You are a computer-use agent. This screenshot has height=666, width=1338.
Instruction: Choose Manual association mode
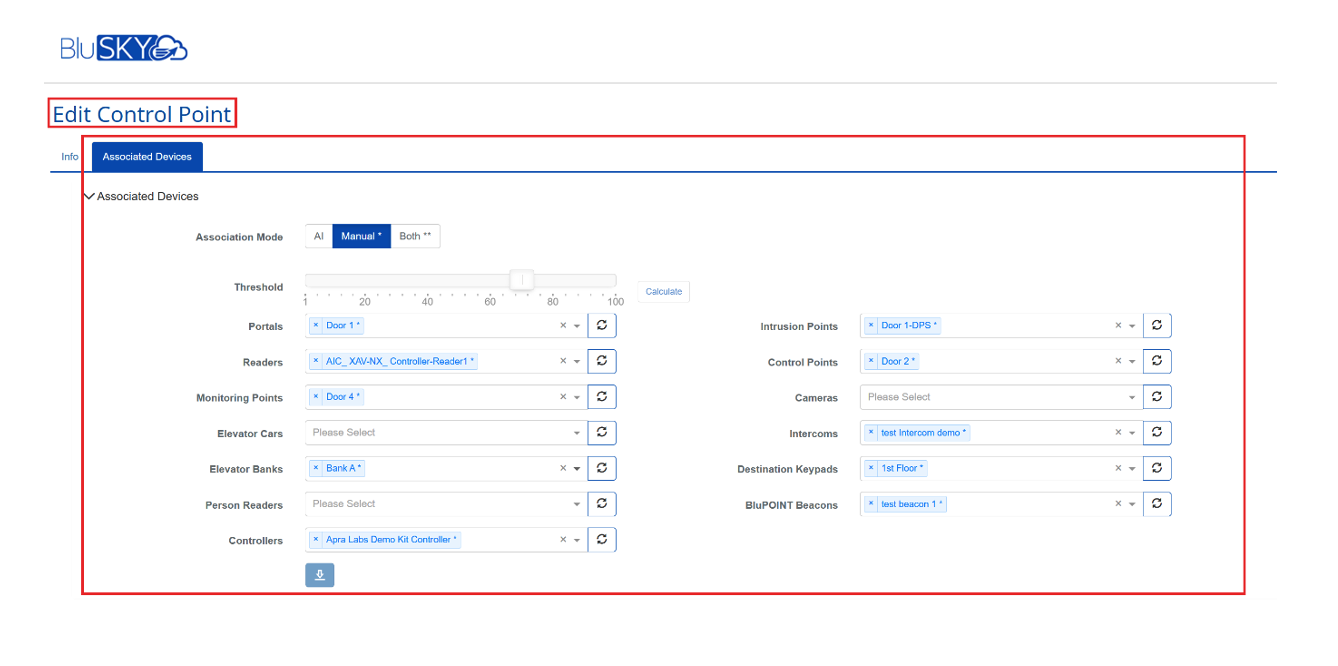coord(361,237)
